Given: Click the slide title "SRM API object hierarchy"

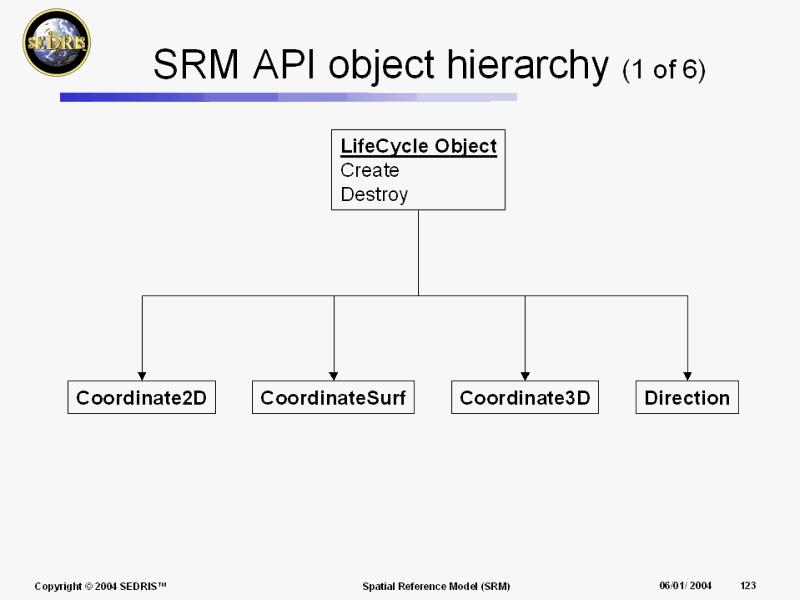Looking at the screenshot, I should tap(380, 66).
